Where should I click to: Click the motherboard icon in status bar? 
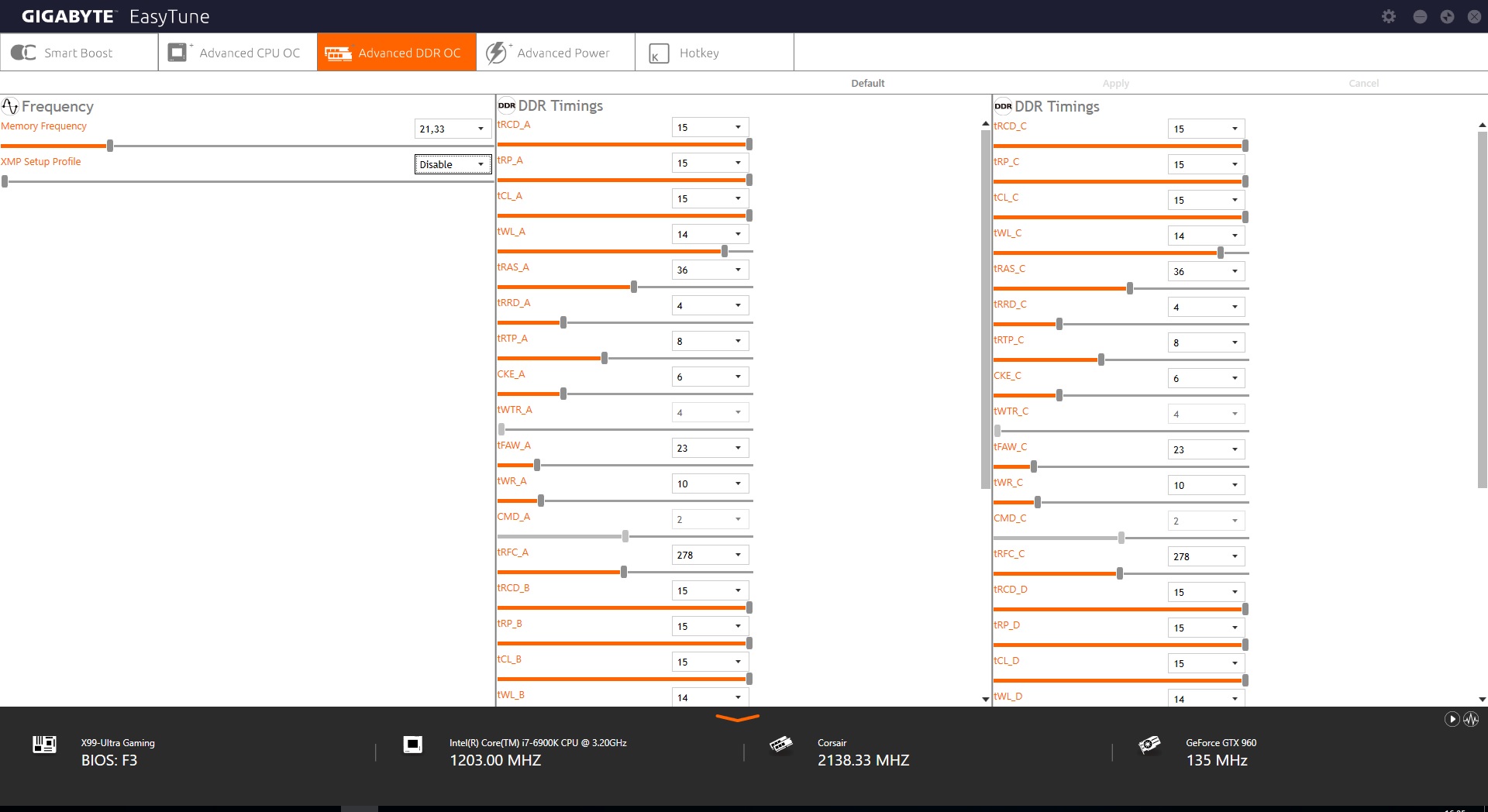point(44,745)
